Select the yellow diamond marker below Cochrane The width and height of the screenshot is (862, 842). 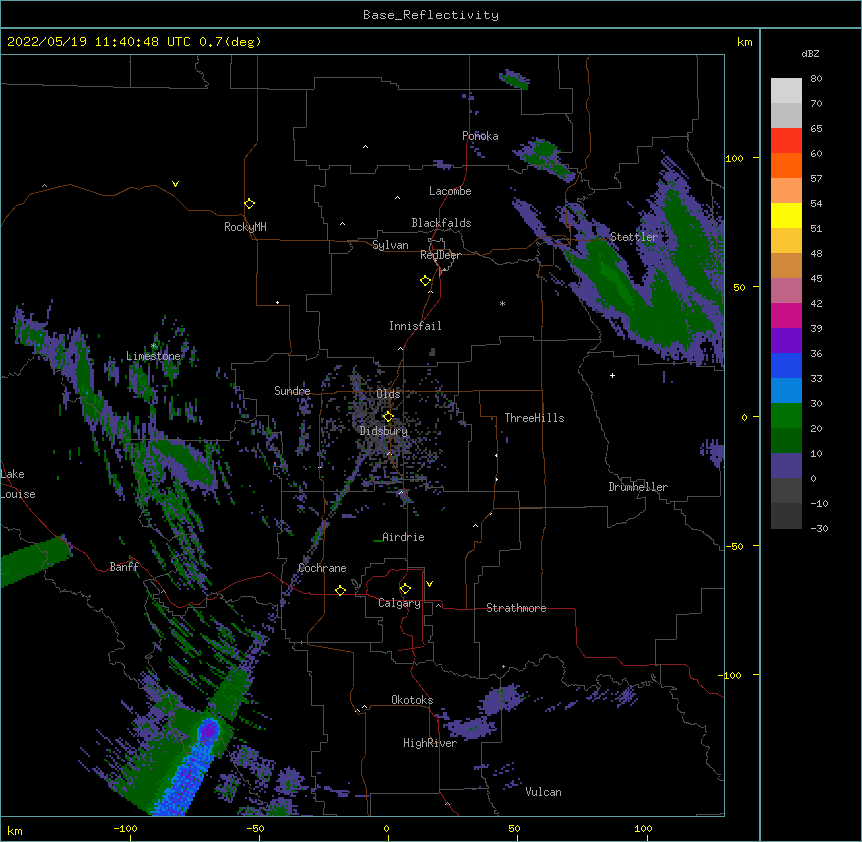pos(340,590)
